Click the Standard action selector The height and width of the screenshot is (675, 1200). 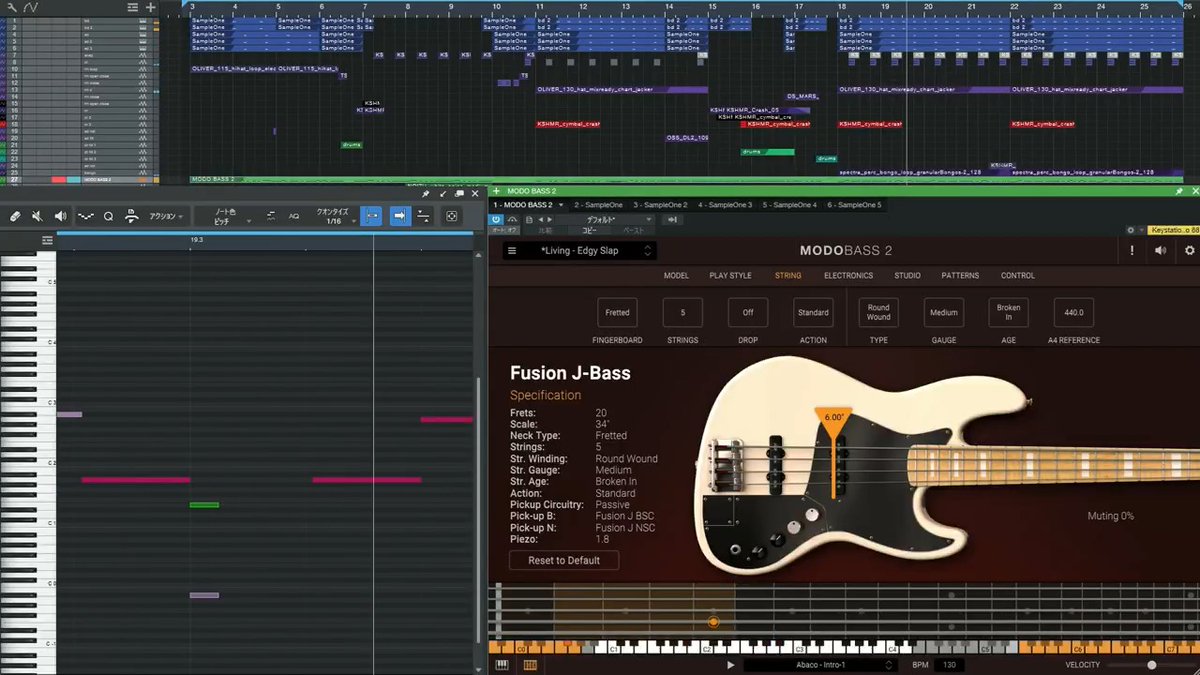pyautogui.click(x=813, y=313)
